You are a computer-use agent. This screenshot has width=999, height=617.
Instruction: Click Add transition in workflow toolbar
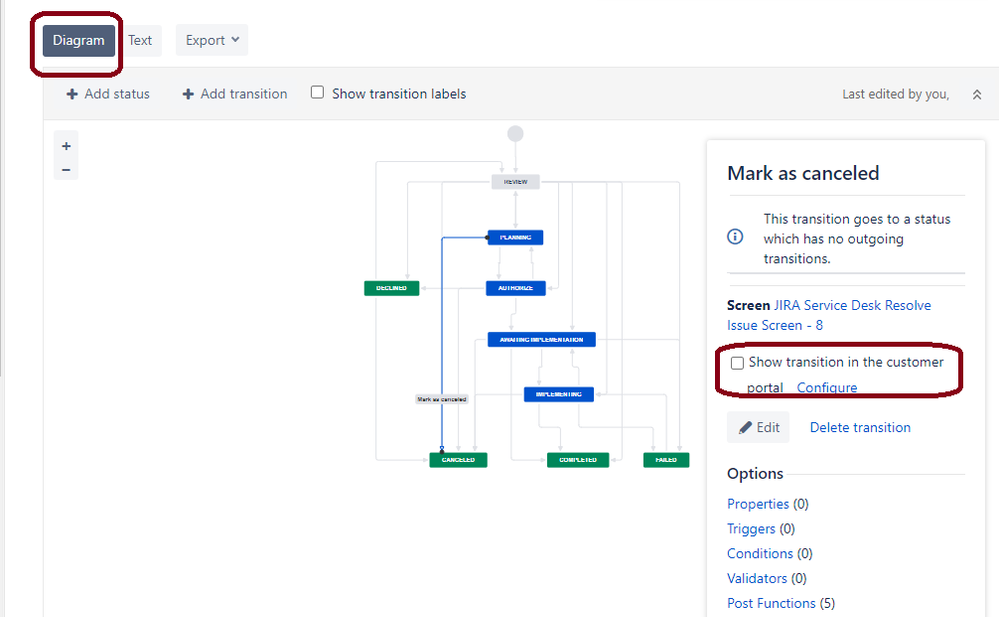234,94
